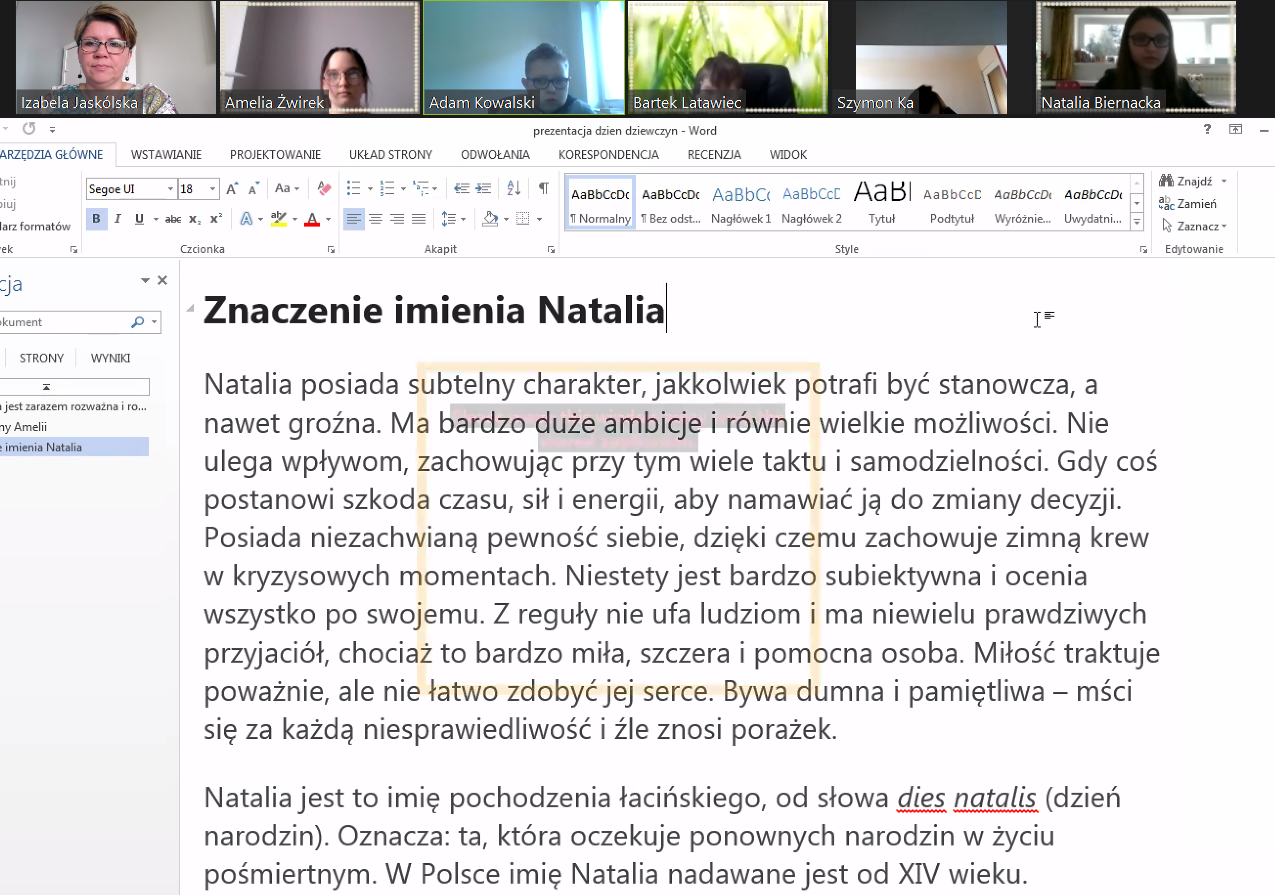This screenshot has height=895, width=1275.
Task: Toggle justified text alignment
Action: 418,219
